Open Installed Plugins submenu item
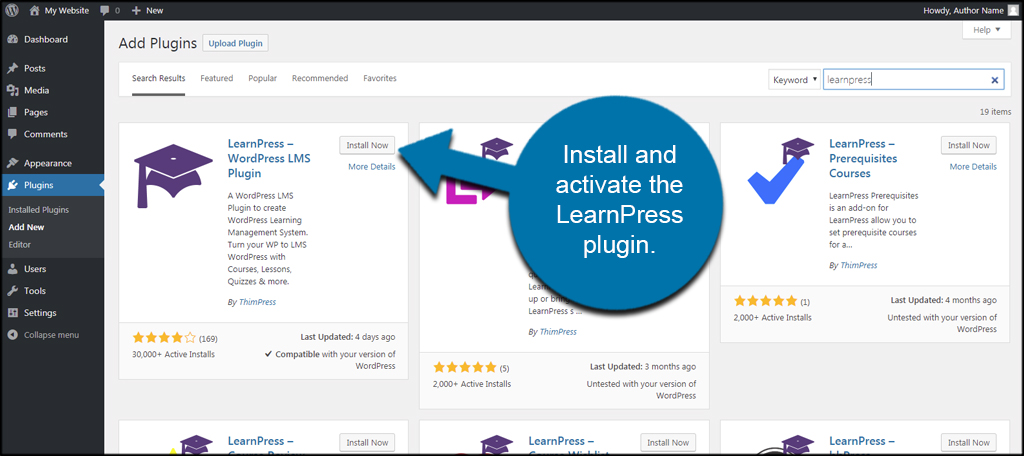The height and width of the screenshot is (456, 1024). click(x=39, y=210)
